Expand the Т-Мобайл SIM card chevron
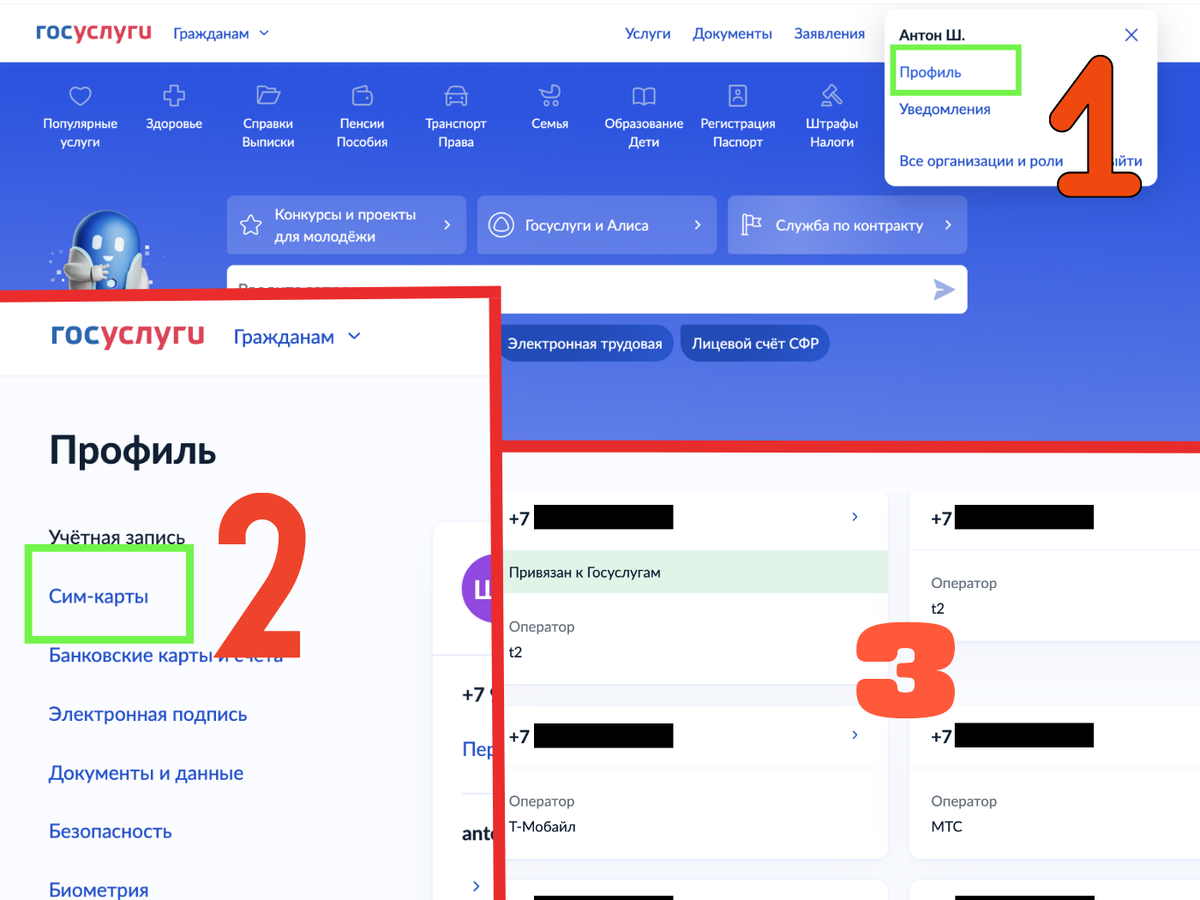 coord(854,735)
